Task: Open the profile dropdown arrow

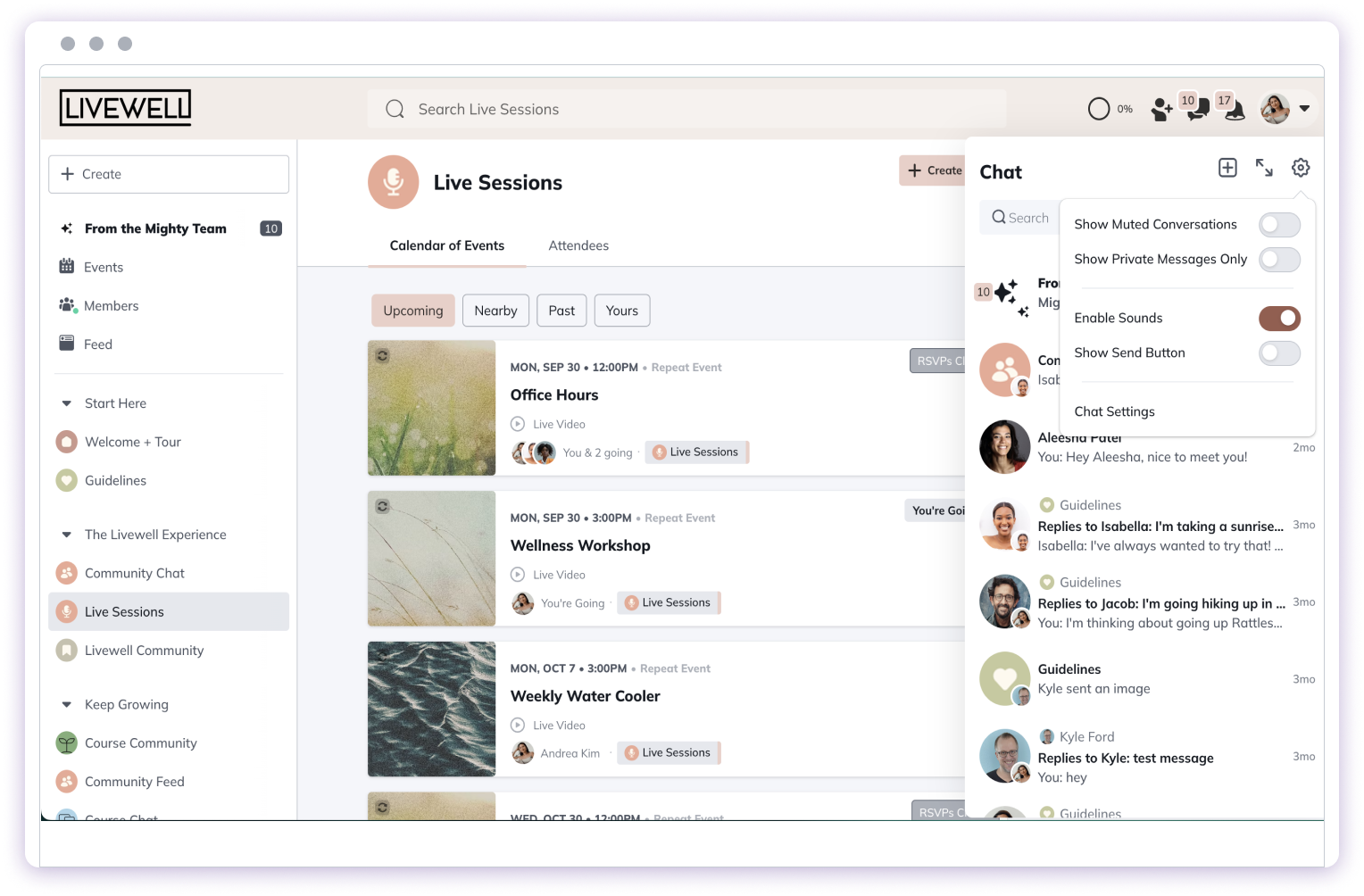Action: click(1304, 109)
